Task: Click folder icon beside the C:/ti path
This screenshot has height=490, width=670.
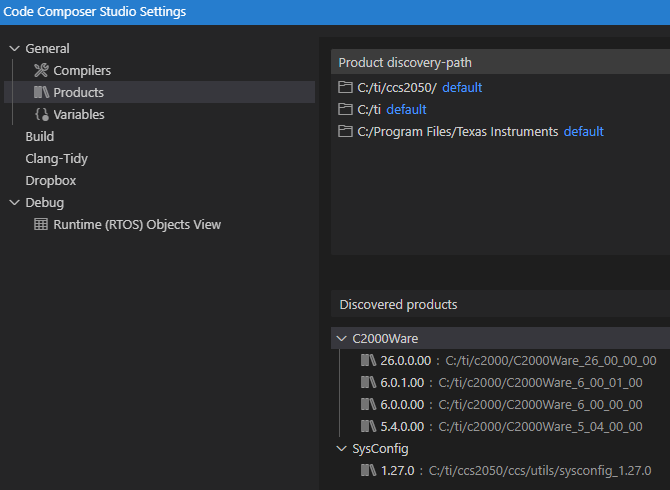Action: click(345, 109)
